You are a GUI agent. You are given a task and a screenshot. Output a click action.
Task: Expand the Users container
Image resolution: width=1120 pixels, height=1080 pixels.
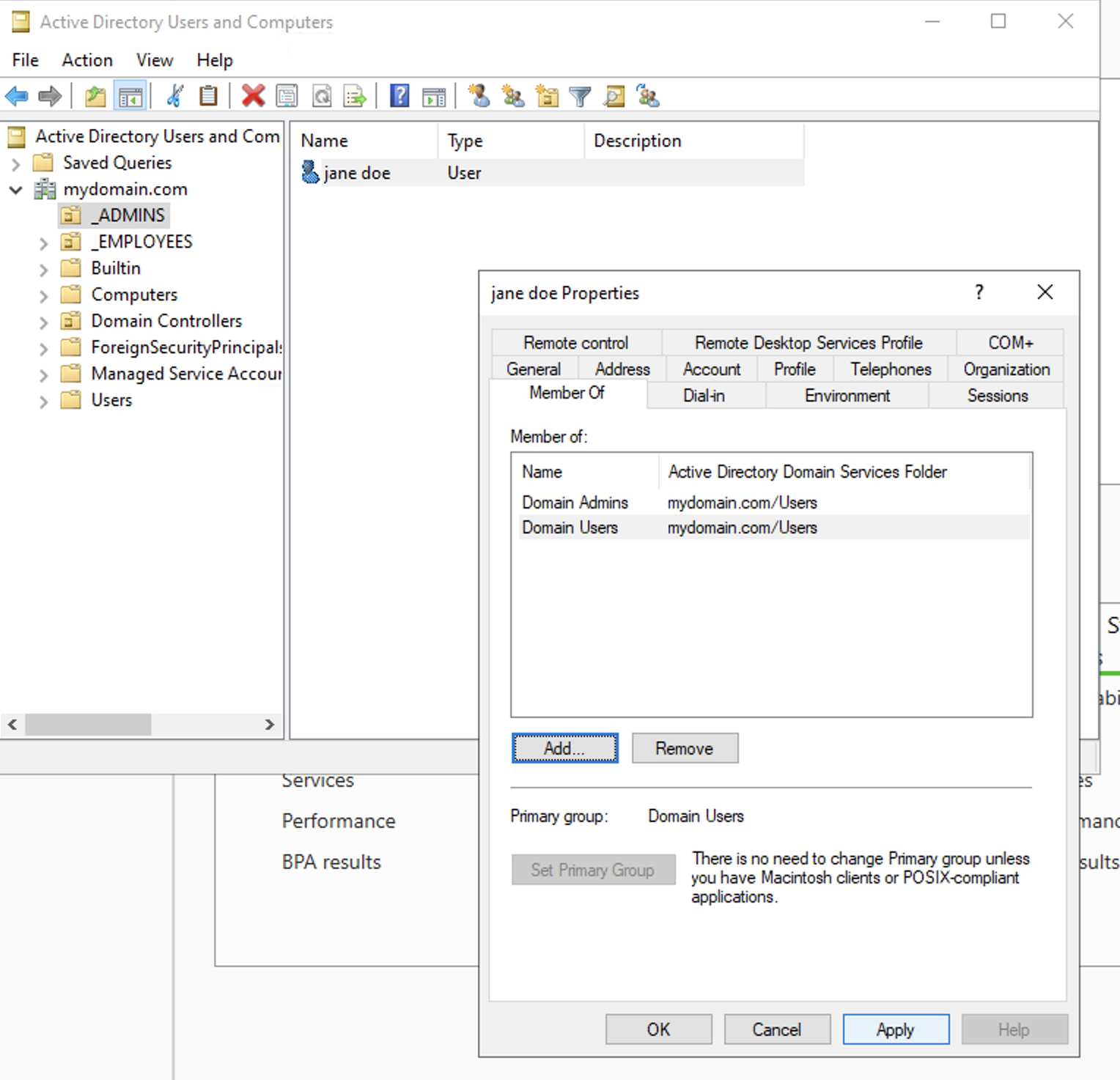click(x=43, y=401)
